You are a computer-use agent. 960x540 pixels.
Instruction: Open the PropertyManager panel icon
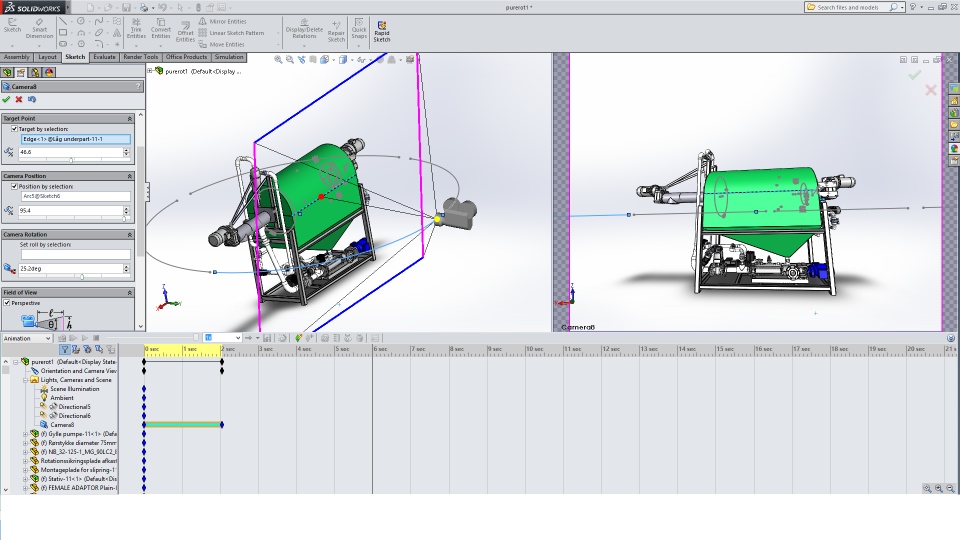pos(21,72)
